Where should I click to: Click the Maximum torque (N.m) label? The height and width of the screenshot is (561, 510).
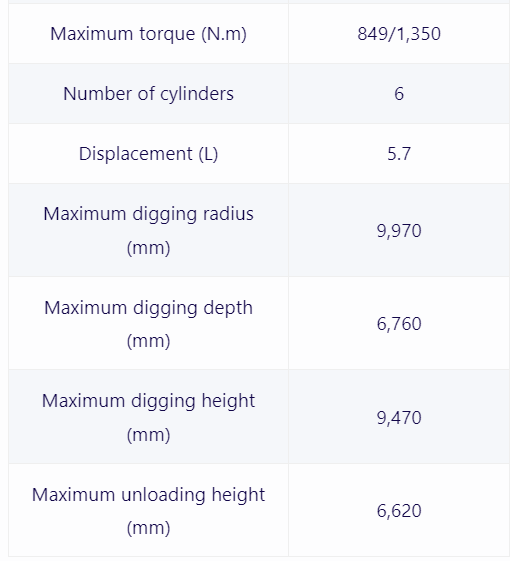[148, 34]
